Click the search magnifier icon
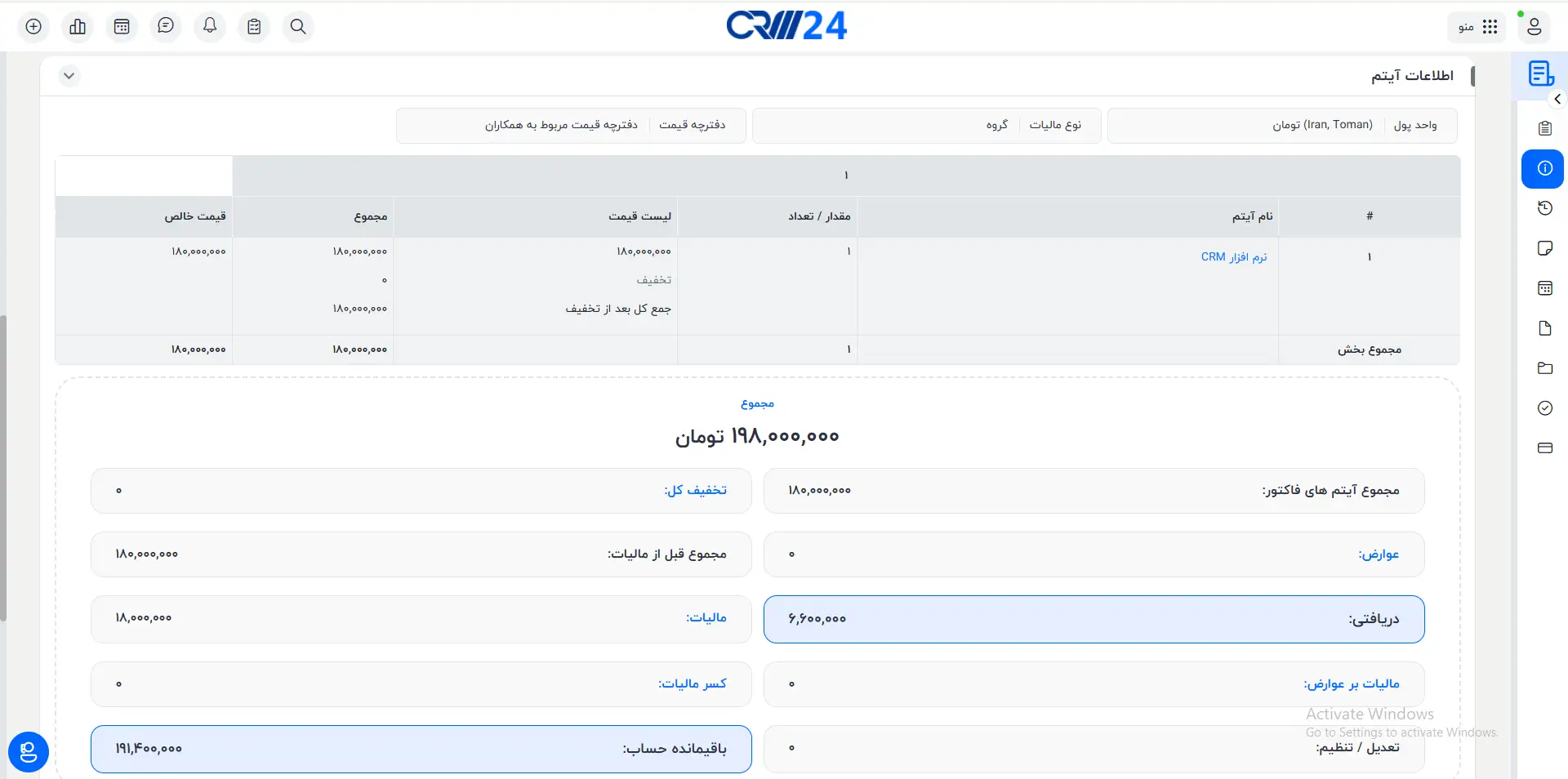The image size is (1568, 779). [x=298, y=27]
